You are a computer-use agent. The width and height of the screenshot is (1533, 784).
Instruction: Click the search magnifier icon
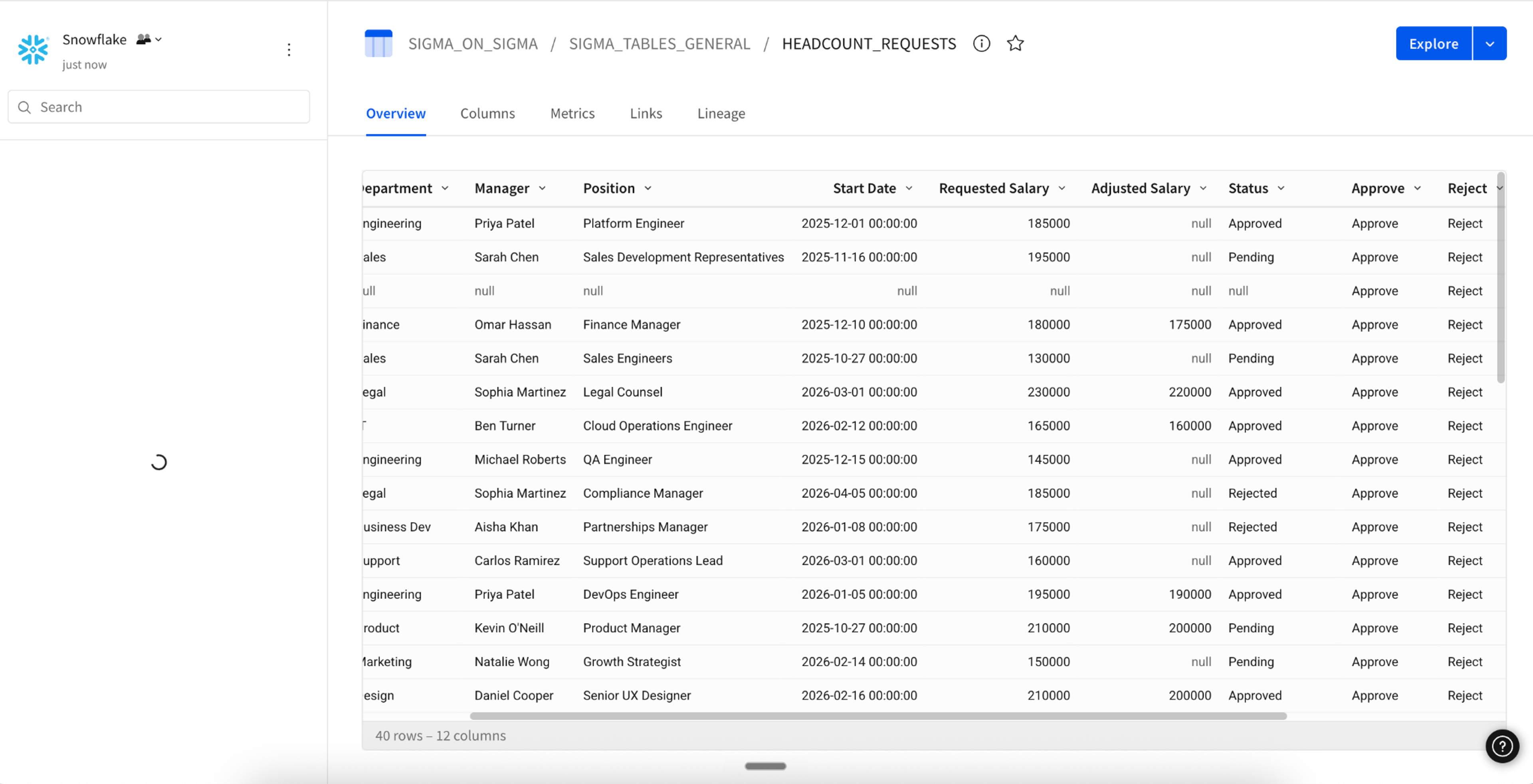point(24,107)
